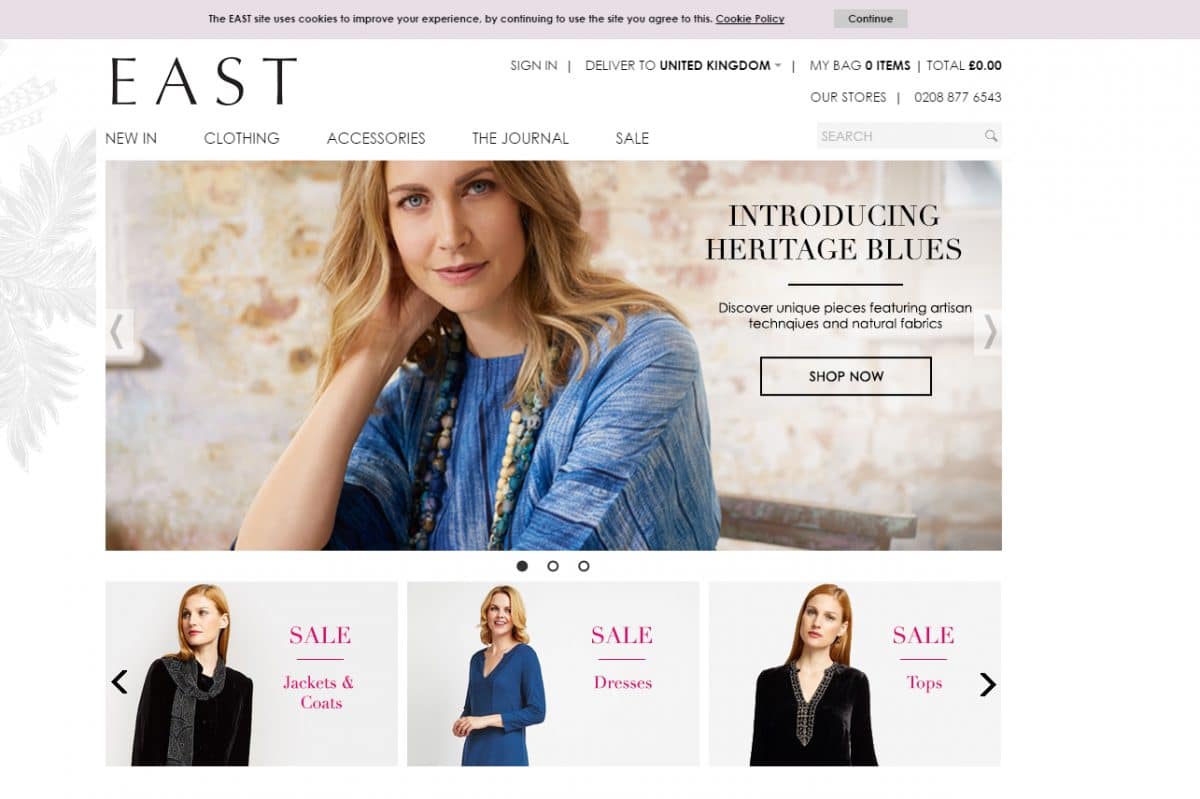Click the search magnifying glass icon
The width and height of the screenshot is (1200, 799).
point(990,136)
